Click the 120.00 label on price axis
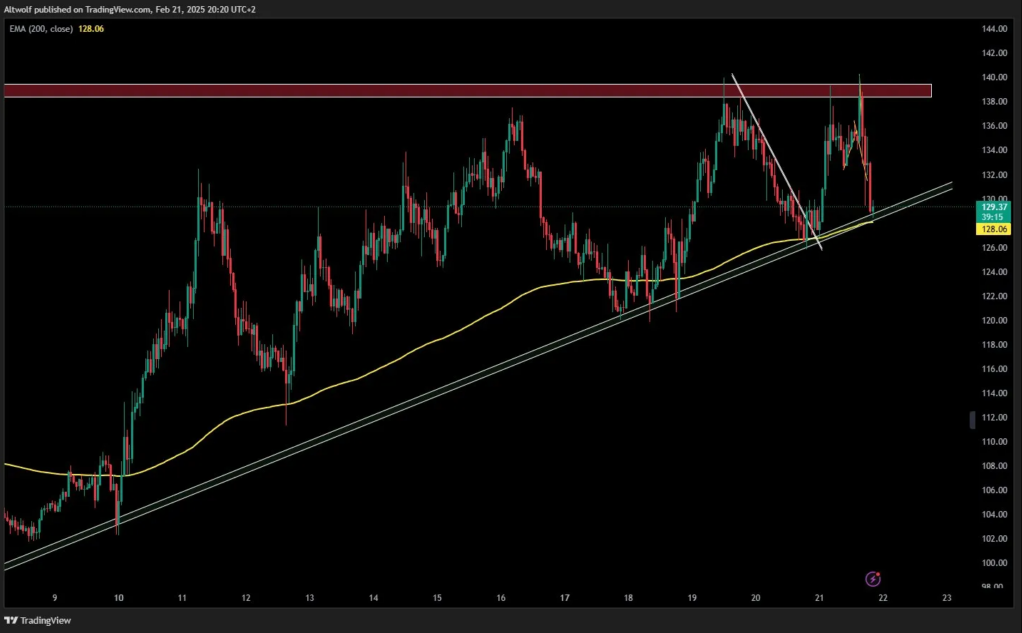Viewport: 1022px width, 633px height. [995, 320]
